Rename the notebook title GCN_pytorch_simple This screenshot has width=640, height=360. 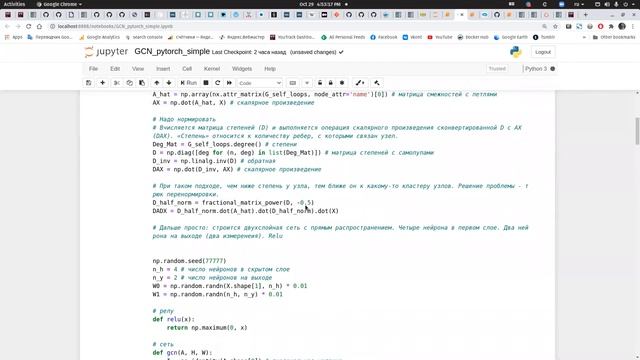click(172, 52)
